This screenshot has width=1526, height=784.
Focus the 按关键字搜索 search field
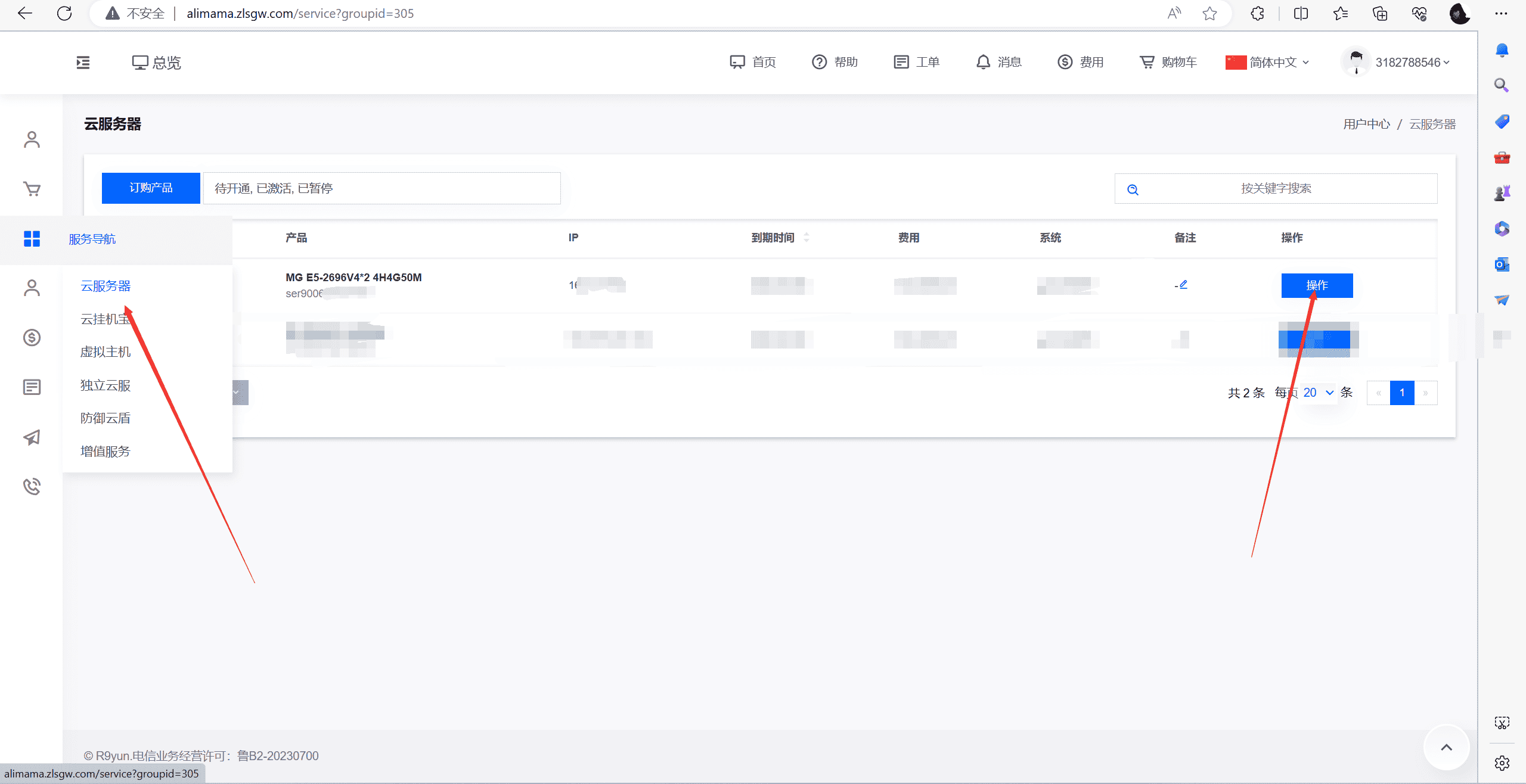1276,188
